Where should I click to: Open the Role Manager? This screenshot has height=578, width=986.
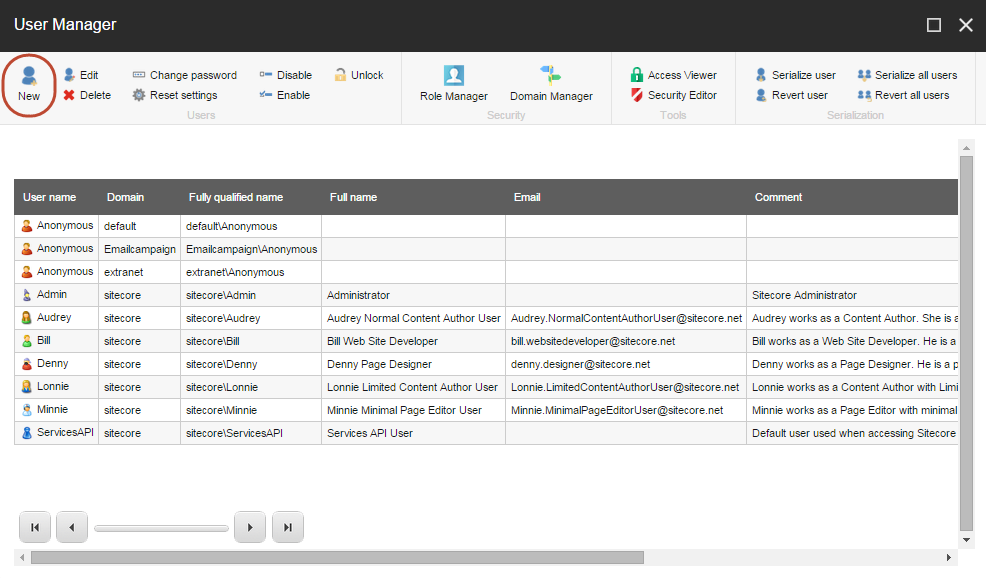point(452,85)
